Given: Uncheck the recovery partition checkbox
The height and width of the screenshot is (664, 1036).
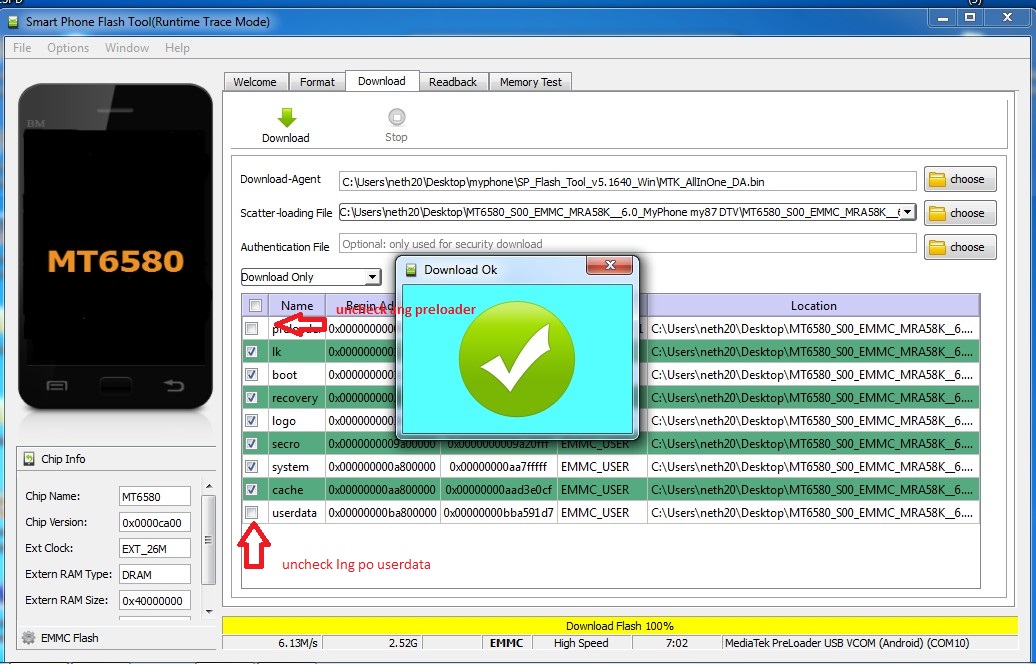Looking at the screenshot, I should [252, 398].
